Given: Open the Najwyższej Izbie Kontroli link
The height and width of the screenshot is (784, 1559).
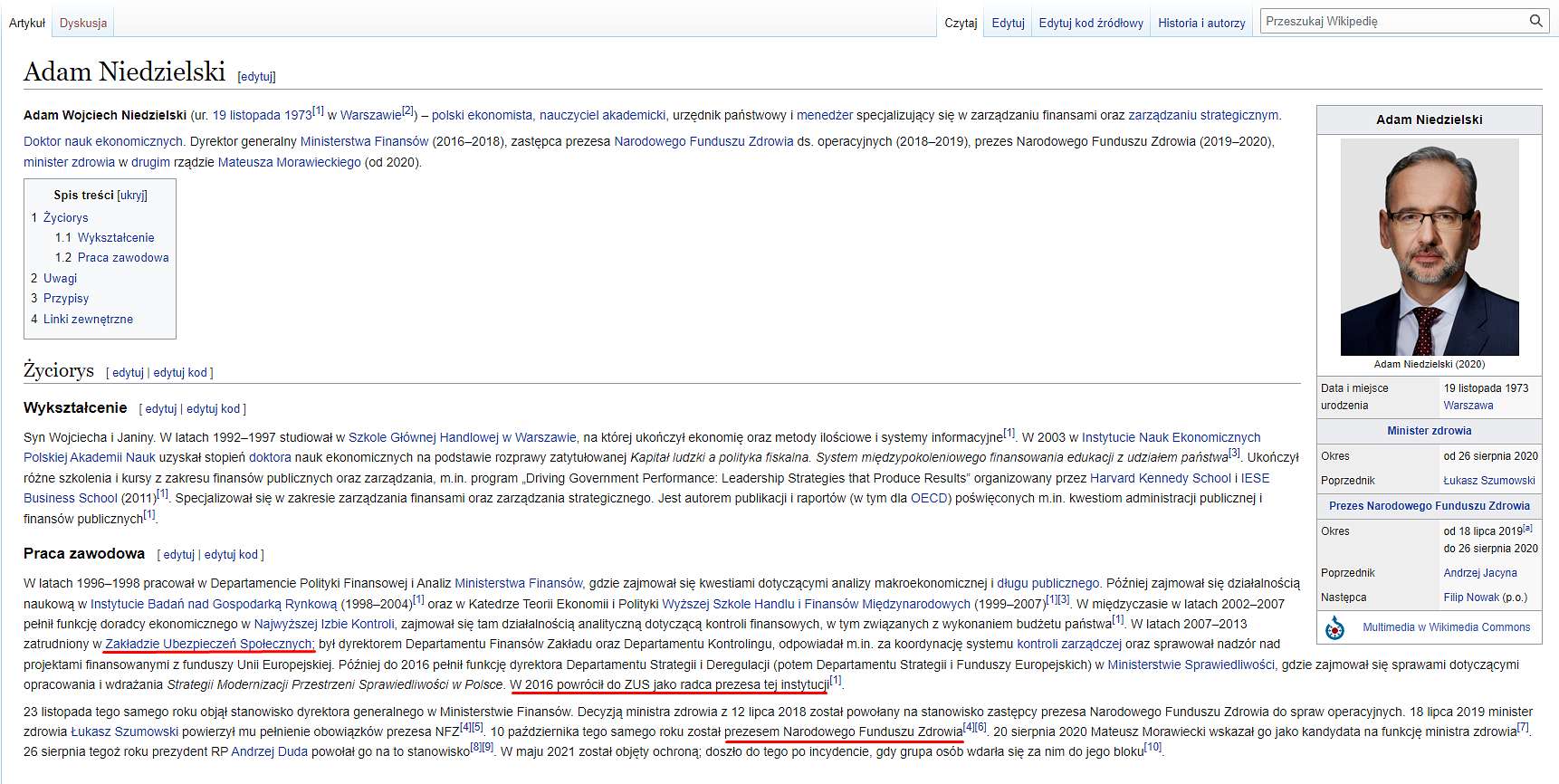Looking at the screenshot, I should pos(324,624).
